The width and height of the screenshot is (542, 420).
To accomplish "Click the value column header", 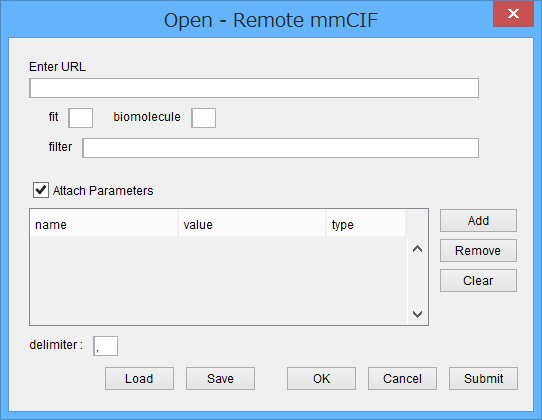I will click(252, 225).
